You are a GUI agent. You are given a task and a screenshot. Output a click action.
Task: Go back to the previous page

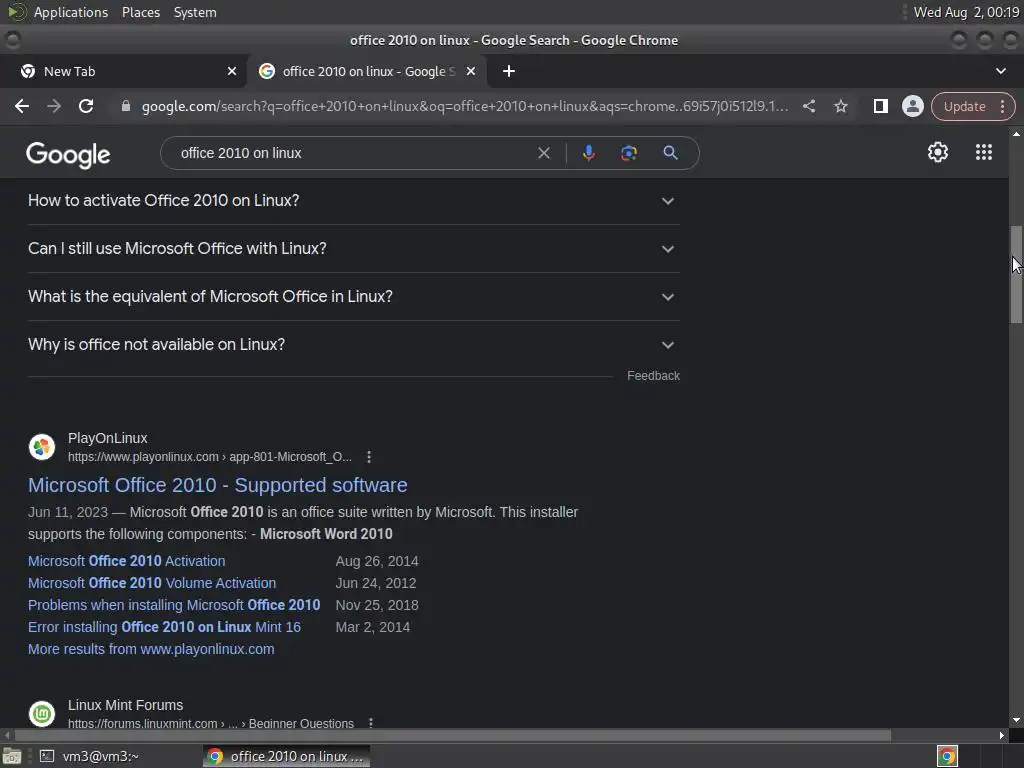(x=22, y=106)
